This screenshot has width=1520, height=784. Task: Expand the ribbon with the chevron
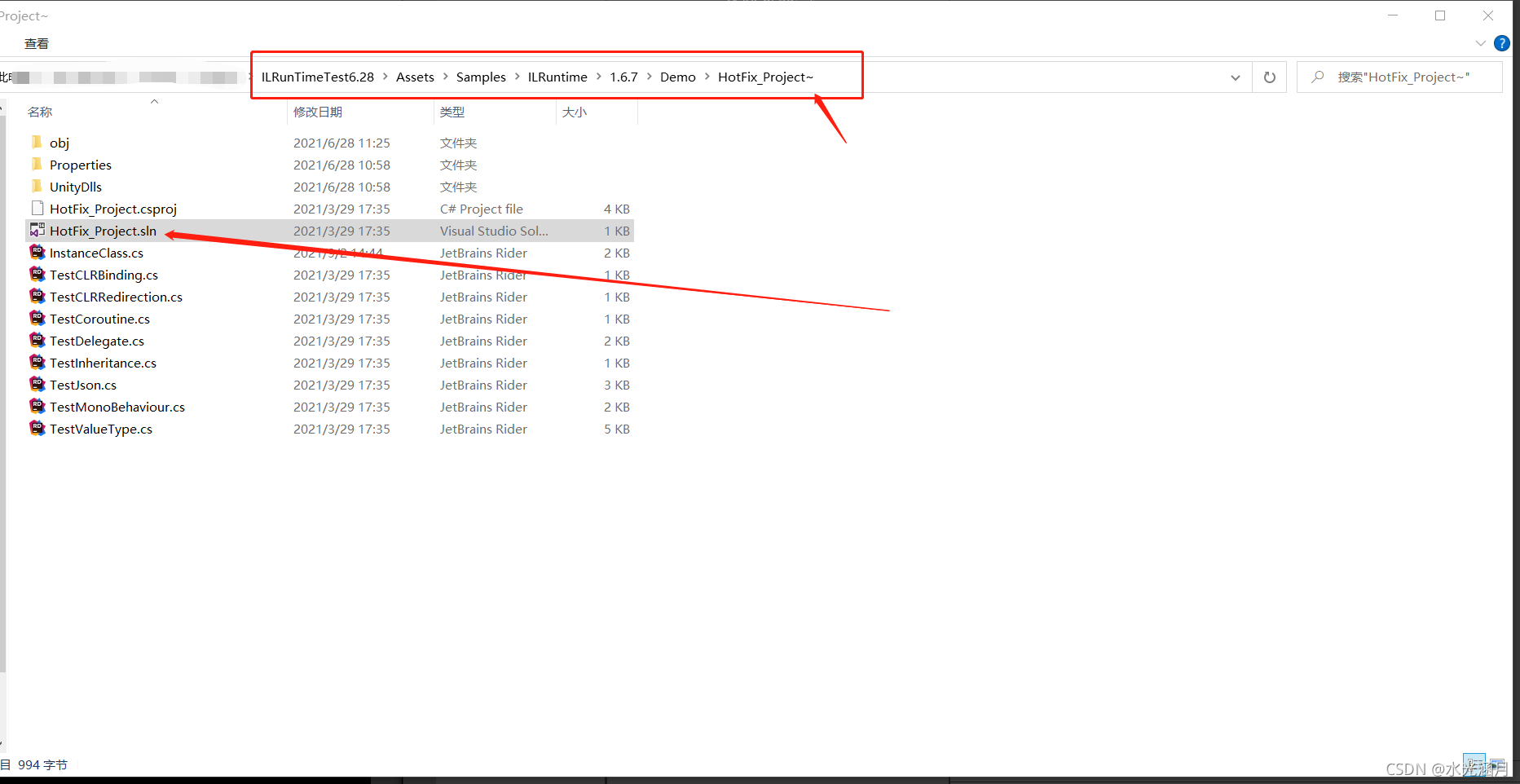tap(1480, 43)
